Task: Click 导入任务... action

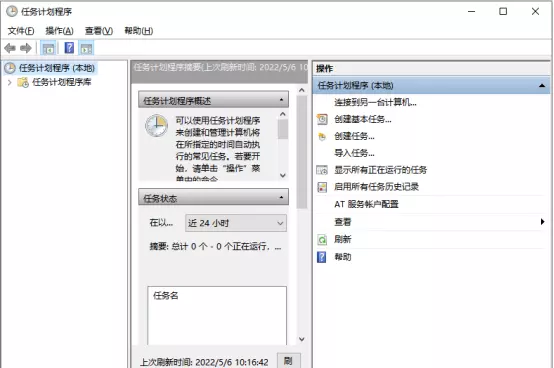Action: 354,153
